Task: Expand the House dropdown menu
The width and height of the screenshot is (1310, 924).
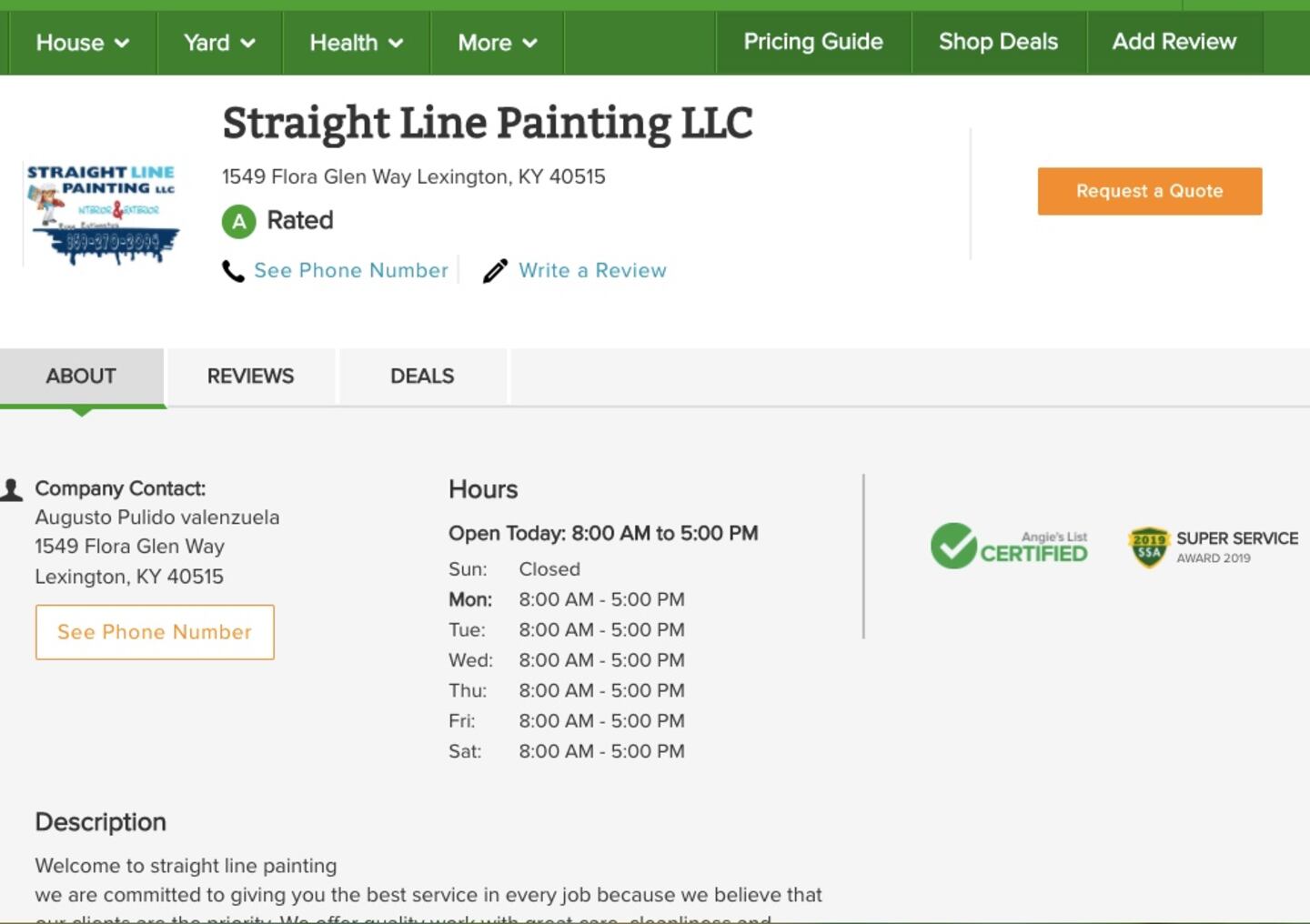Action: [x=83, y=43]
